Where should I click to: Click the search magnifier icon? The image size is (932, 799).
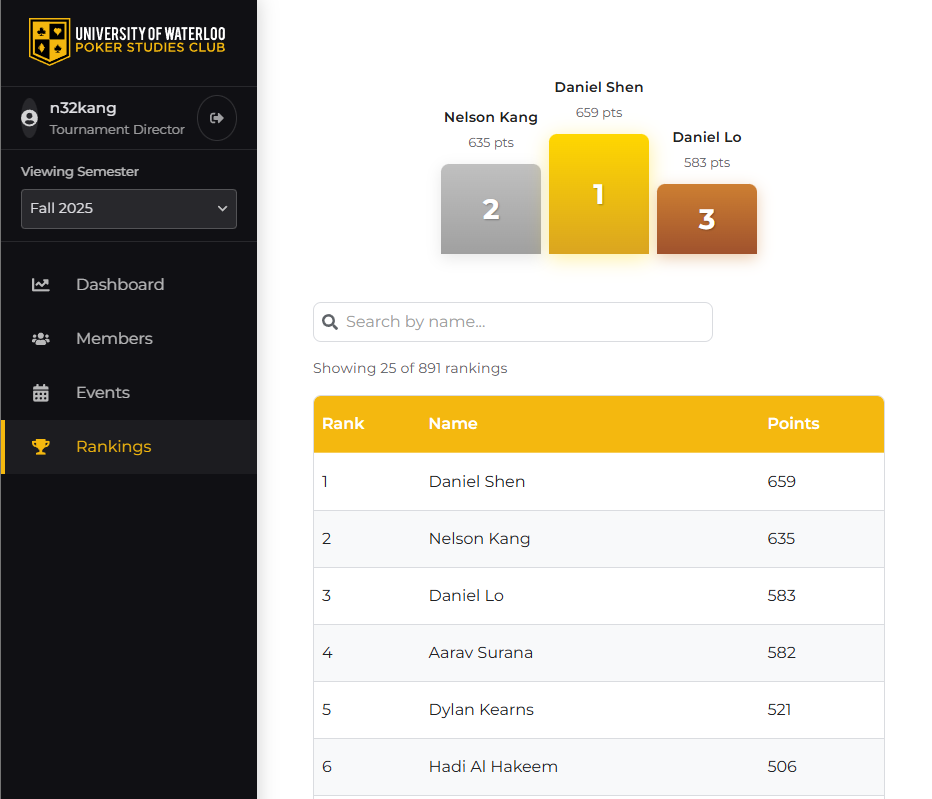point(330,322)
